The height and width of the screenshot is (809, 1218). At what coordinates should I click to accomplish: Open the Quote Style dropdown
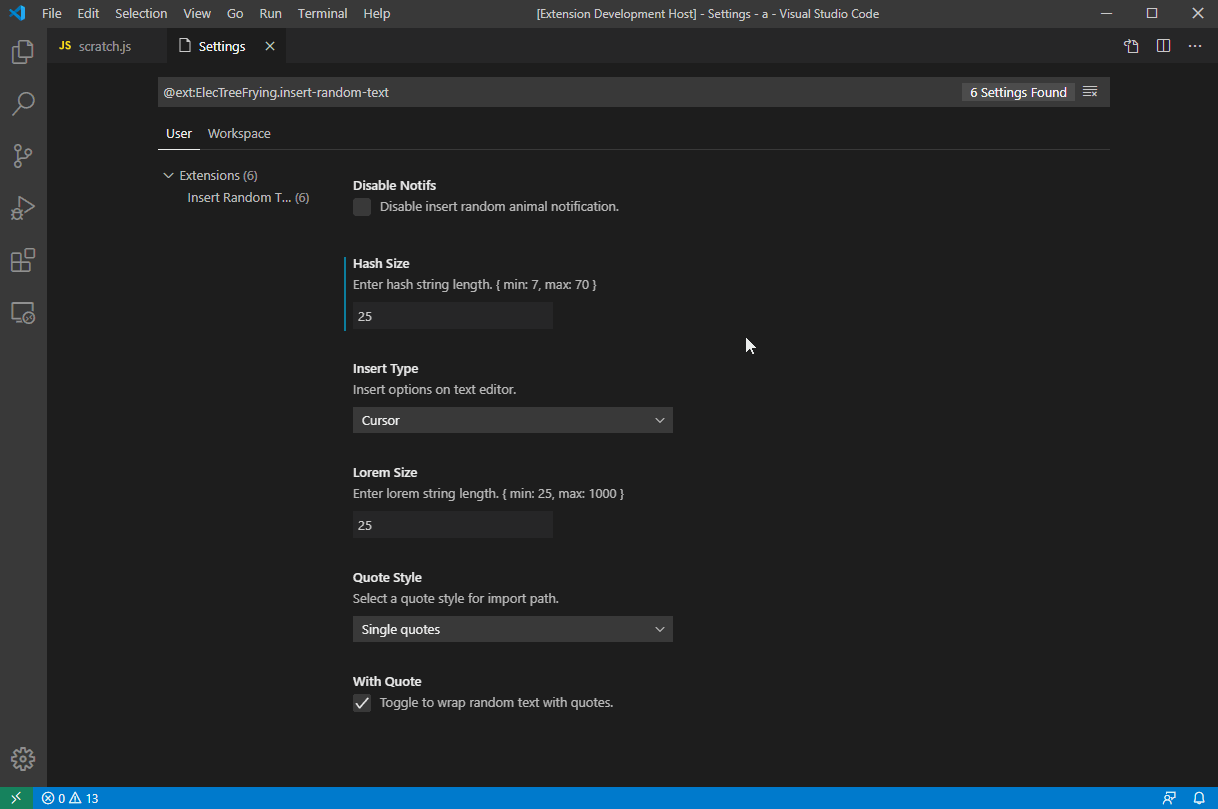512,629
